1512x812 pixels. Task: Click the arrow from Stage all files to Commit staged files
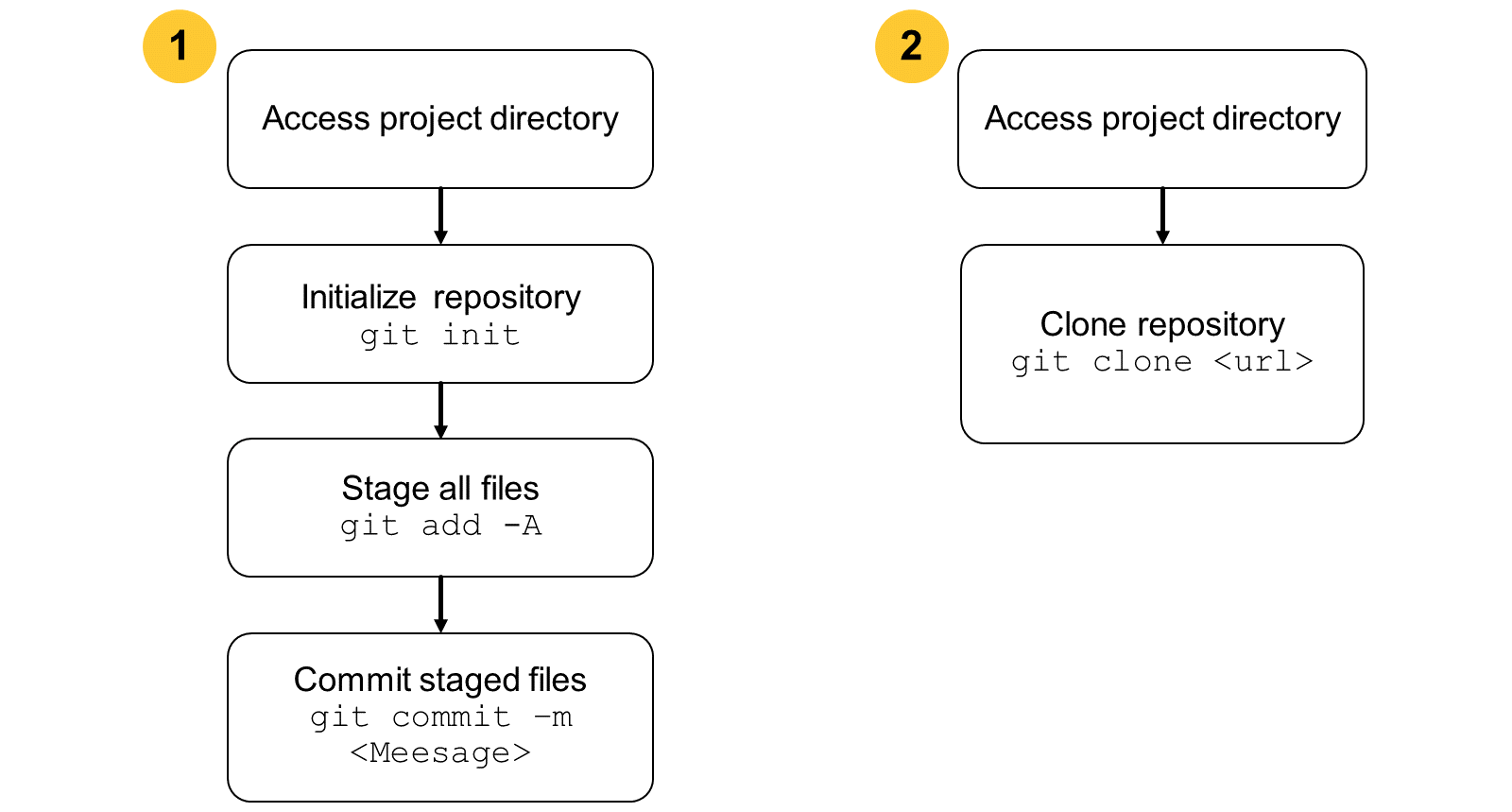(440, 605)
